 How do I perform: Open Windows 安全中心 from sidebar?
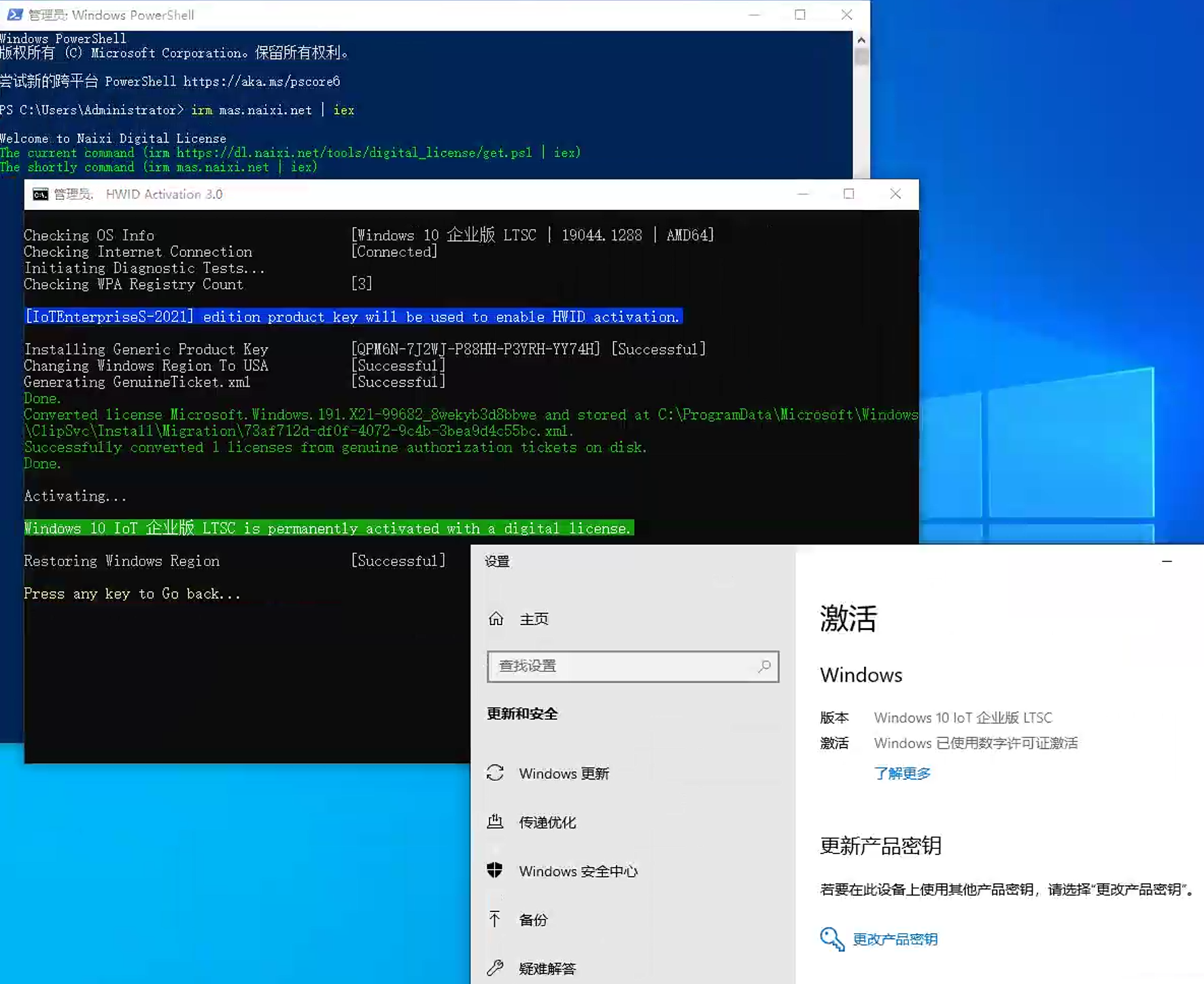577,871
